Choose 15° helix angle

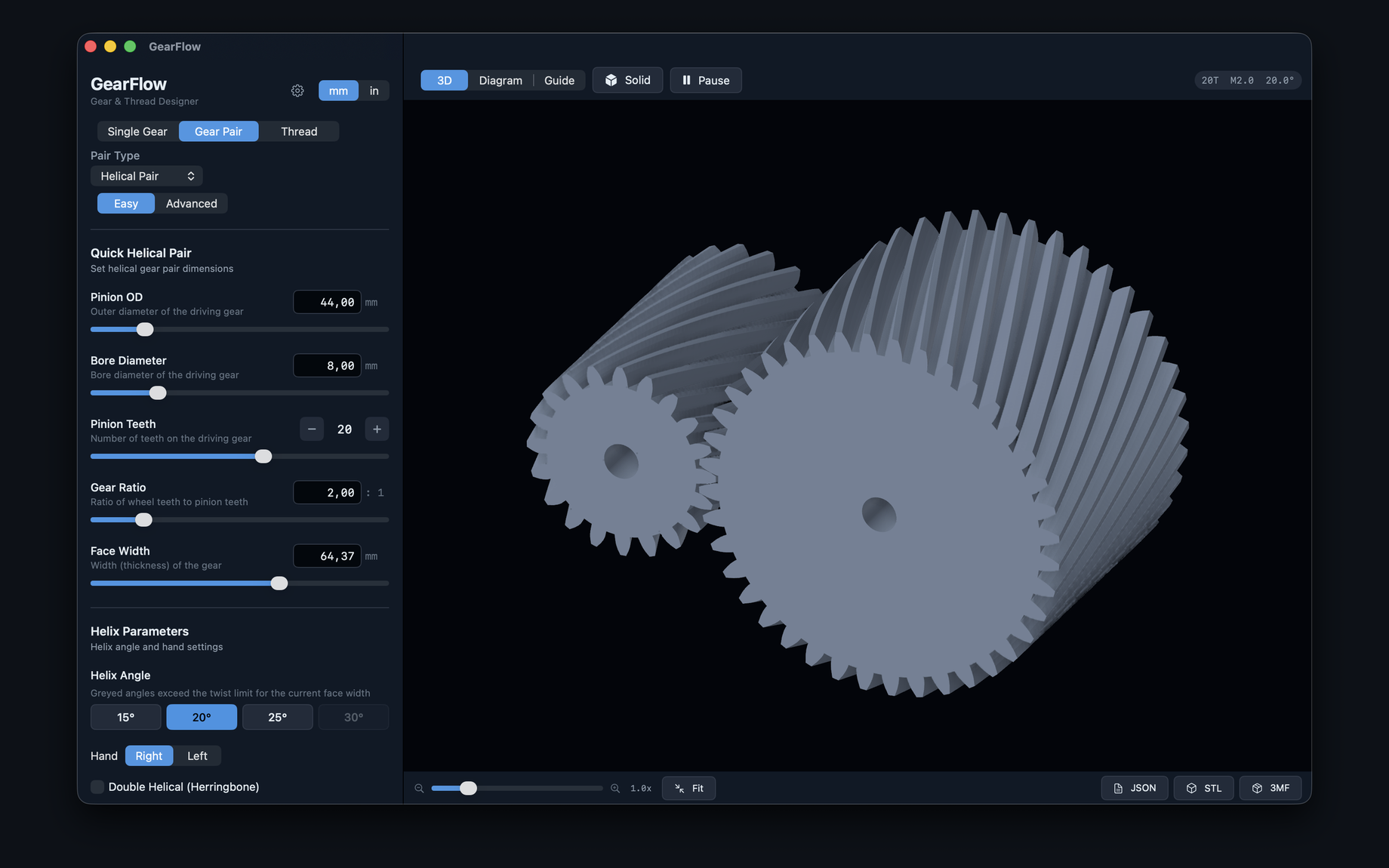coord(126,717)
